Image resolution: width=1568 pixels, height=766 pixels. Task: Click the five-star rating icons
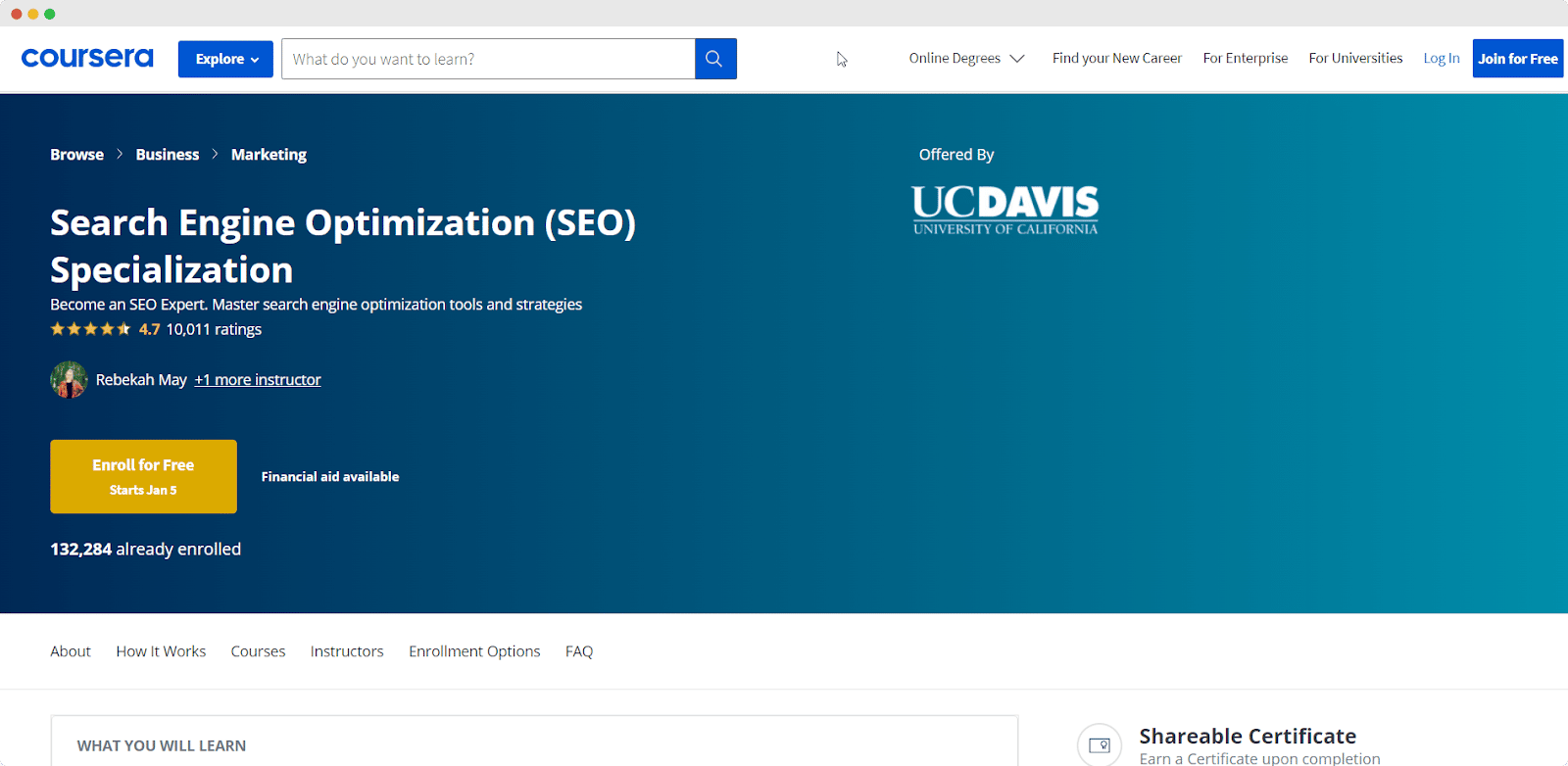click(x=90, y=329)
